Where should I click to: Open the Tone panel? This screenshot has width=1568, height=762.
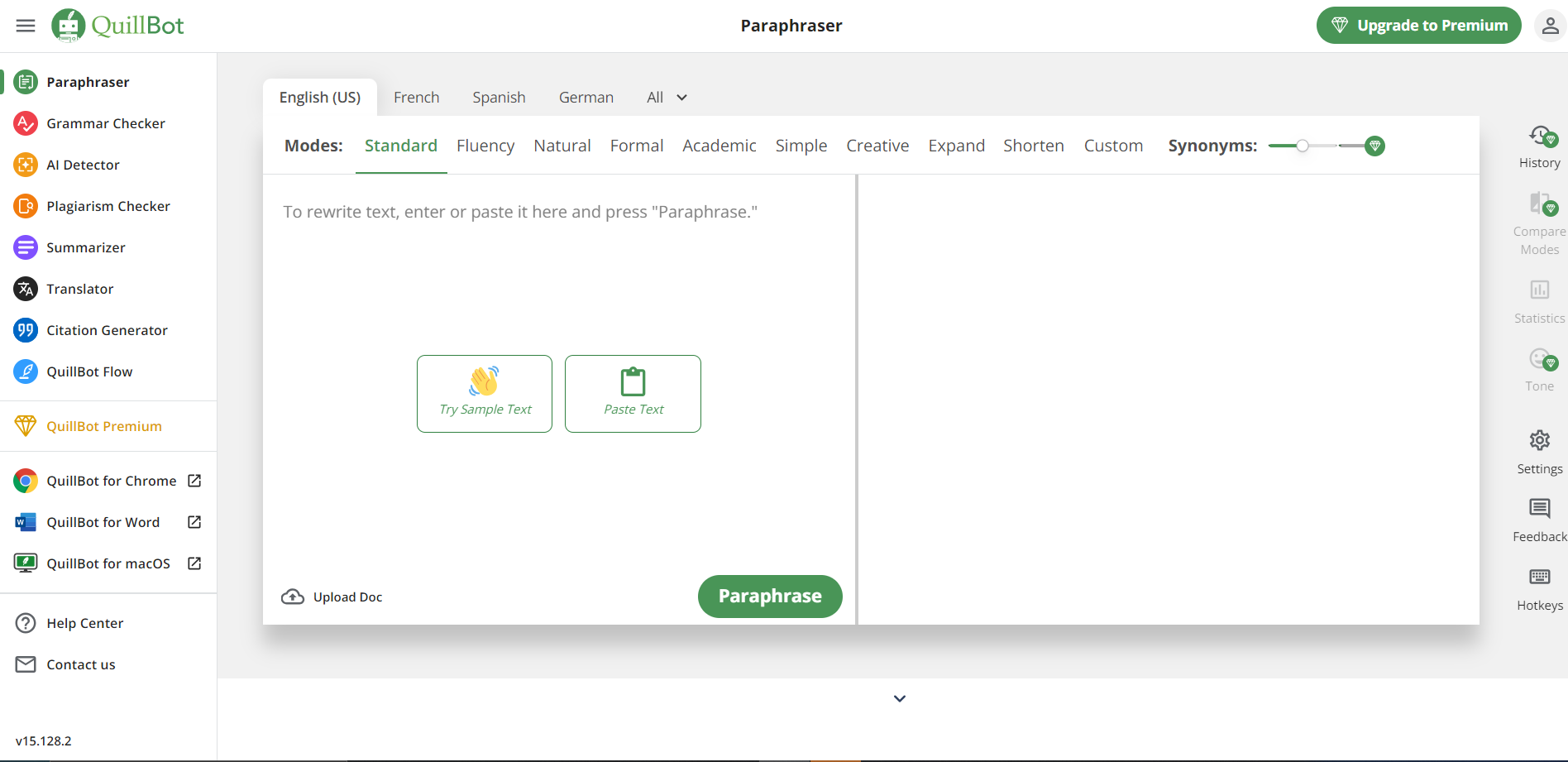point(1539,367)
